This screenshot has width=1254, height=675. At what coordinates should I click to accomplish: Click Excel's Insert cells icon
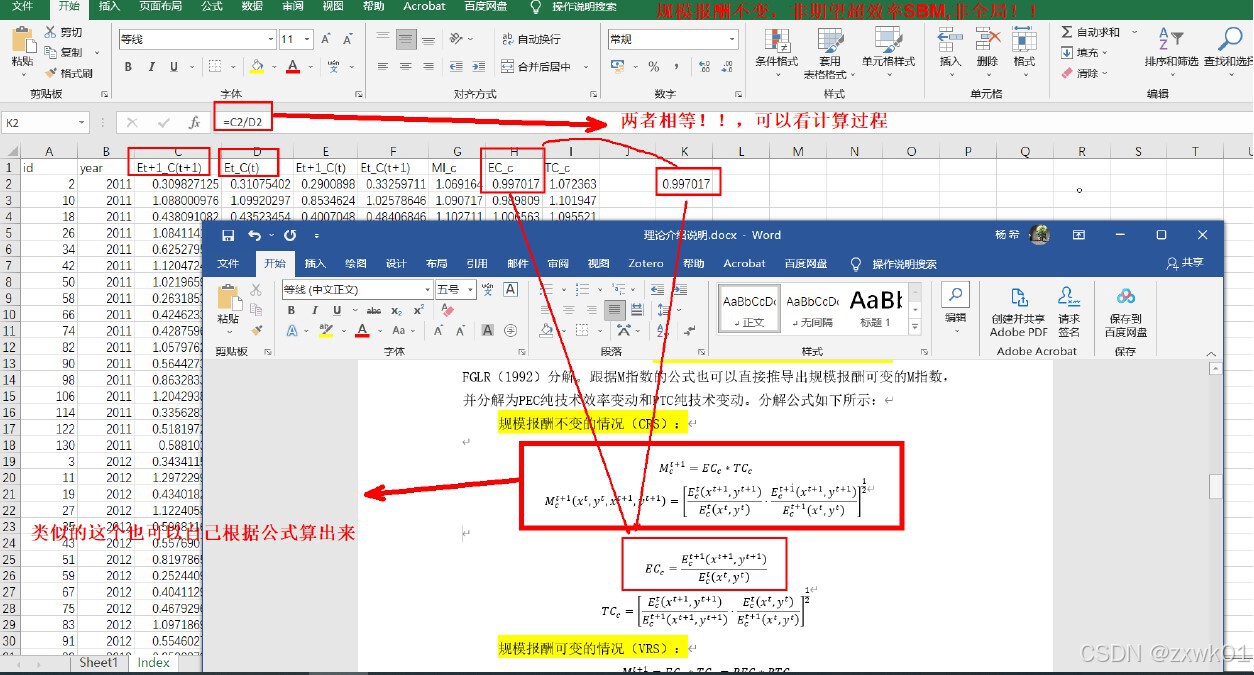pos(950,40)
